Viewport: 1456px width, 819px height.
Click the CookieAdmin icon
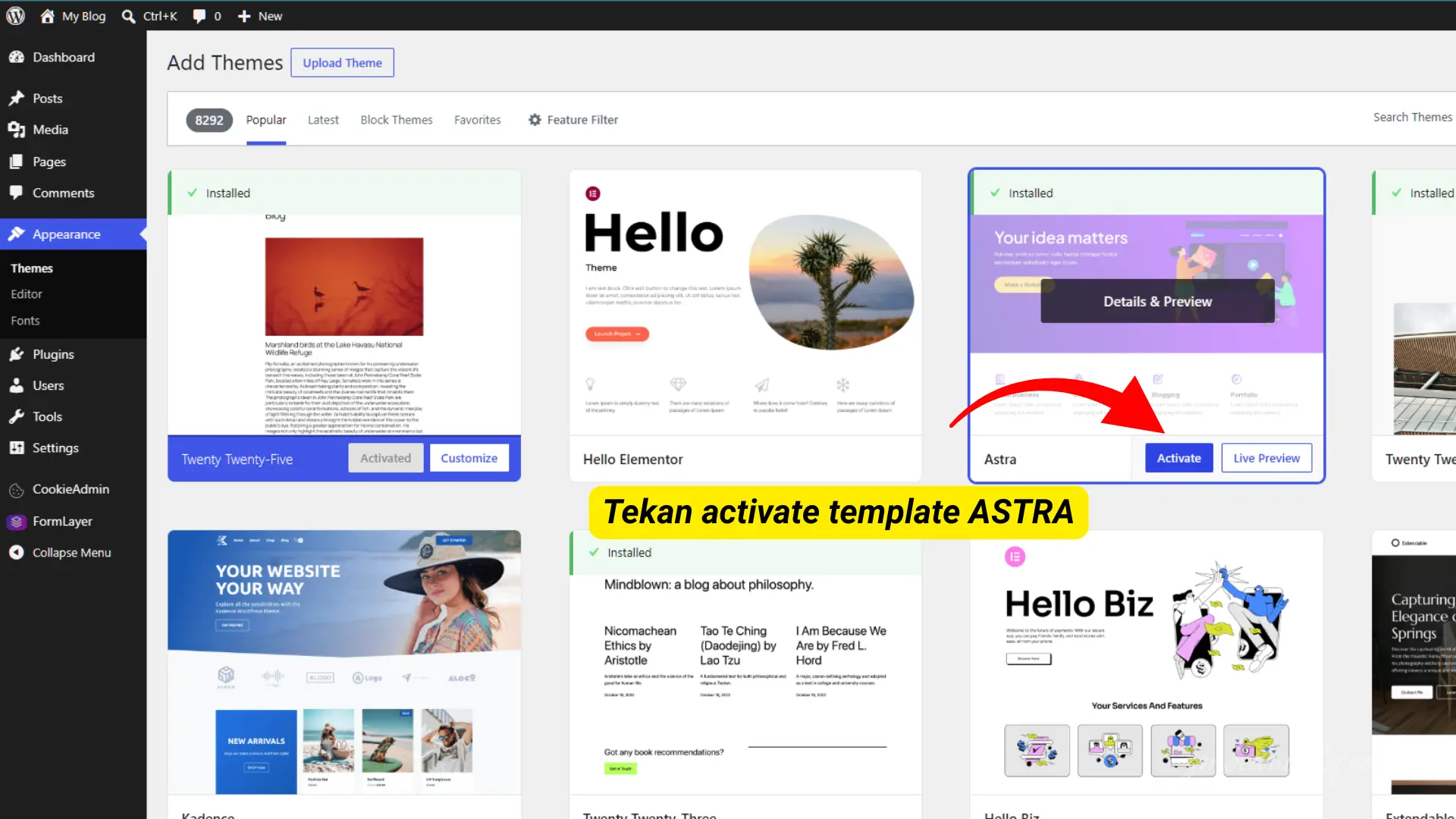coord(17,490)
